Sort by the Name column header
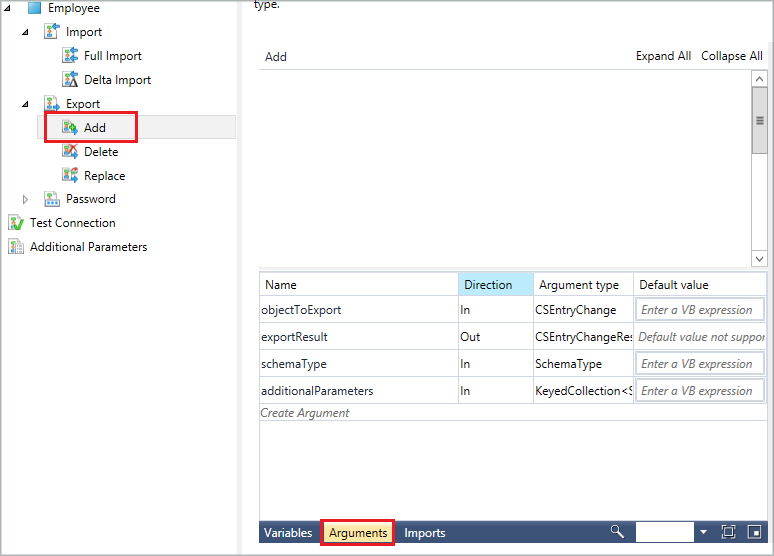 pyautogui.click(x=359, y=284)
